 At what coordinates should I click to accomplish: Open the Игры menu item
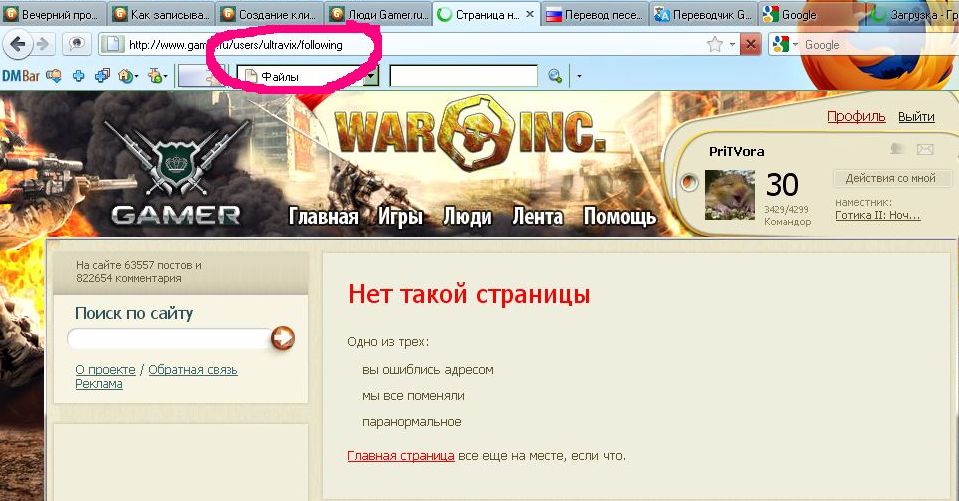pyautogui.click(x=401, y=217)
